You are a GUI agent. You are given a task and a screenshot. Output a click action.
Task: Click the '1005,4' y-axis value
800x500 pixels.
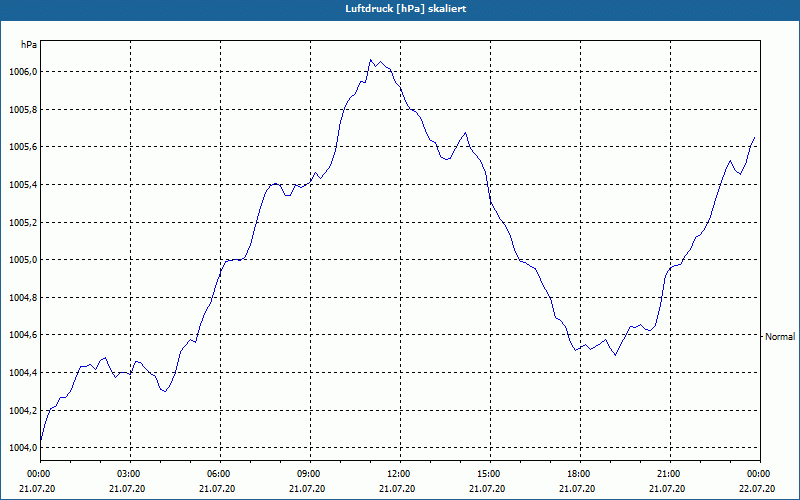point(23,185)
